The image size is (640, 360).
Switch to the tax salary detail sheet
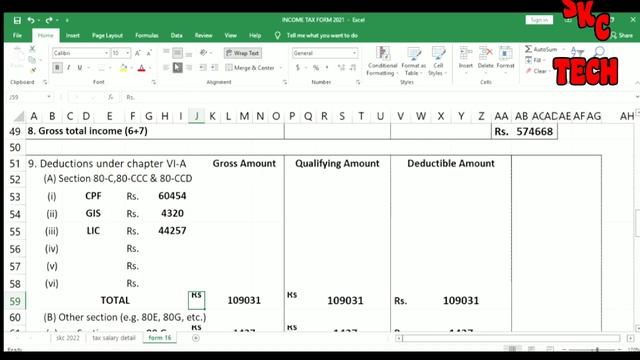click(113, 338)
